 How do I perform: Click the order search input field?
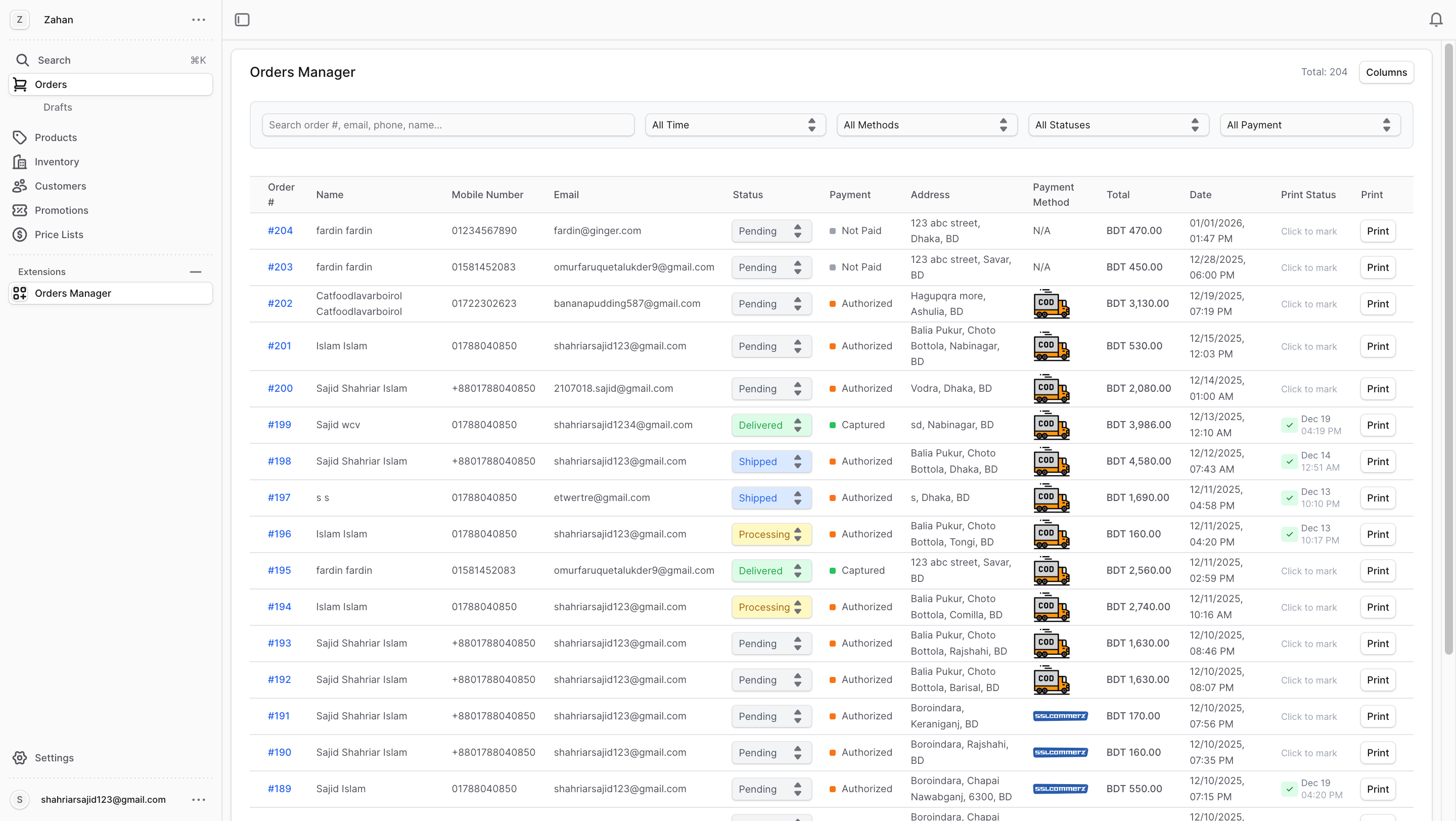447,125
